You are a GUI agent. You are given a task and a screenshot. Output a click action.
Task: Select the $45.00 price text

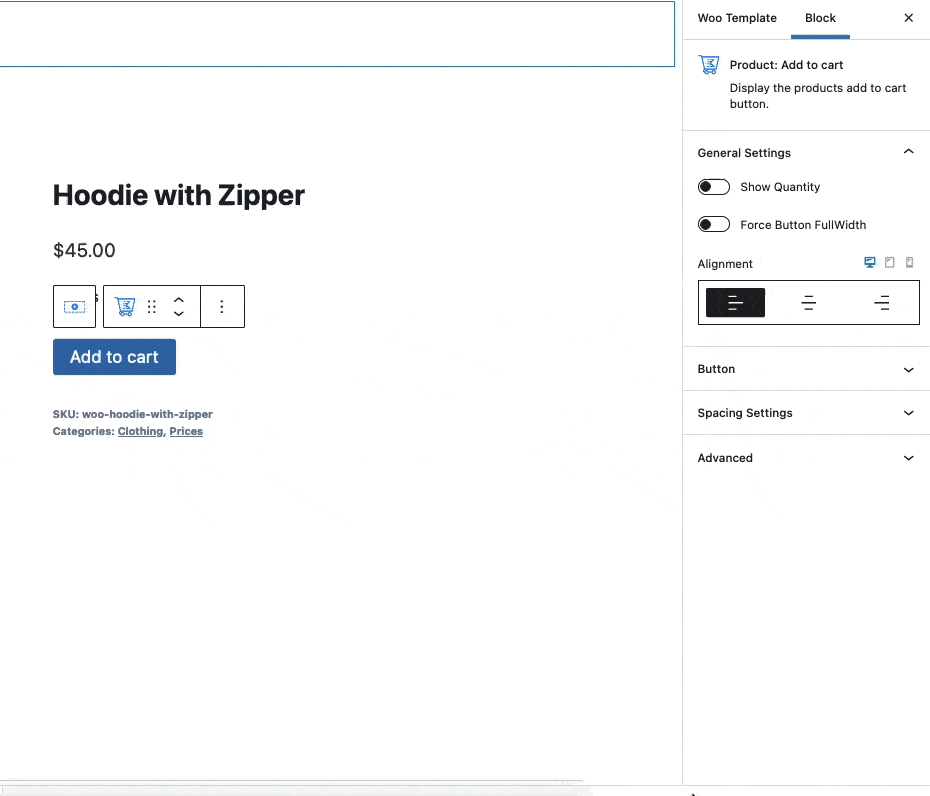tap(84, 250)
